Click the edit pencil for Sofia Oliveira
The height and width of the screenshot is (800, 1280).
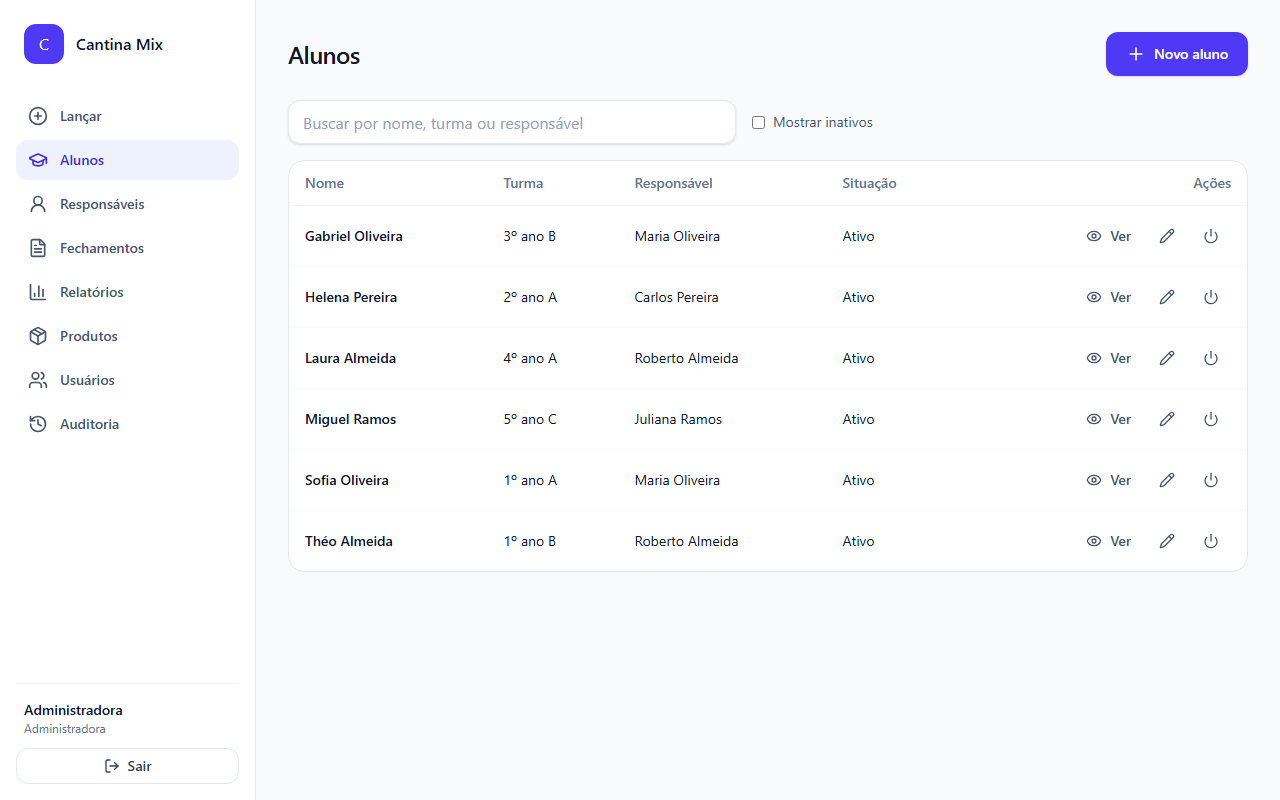[x=1167, y=480]
